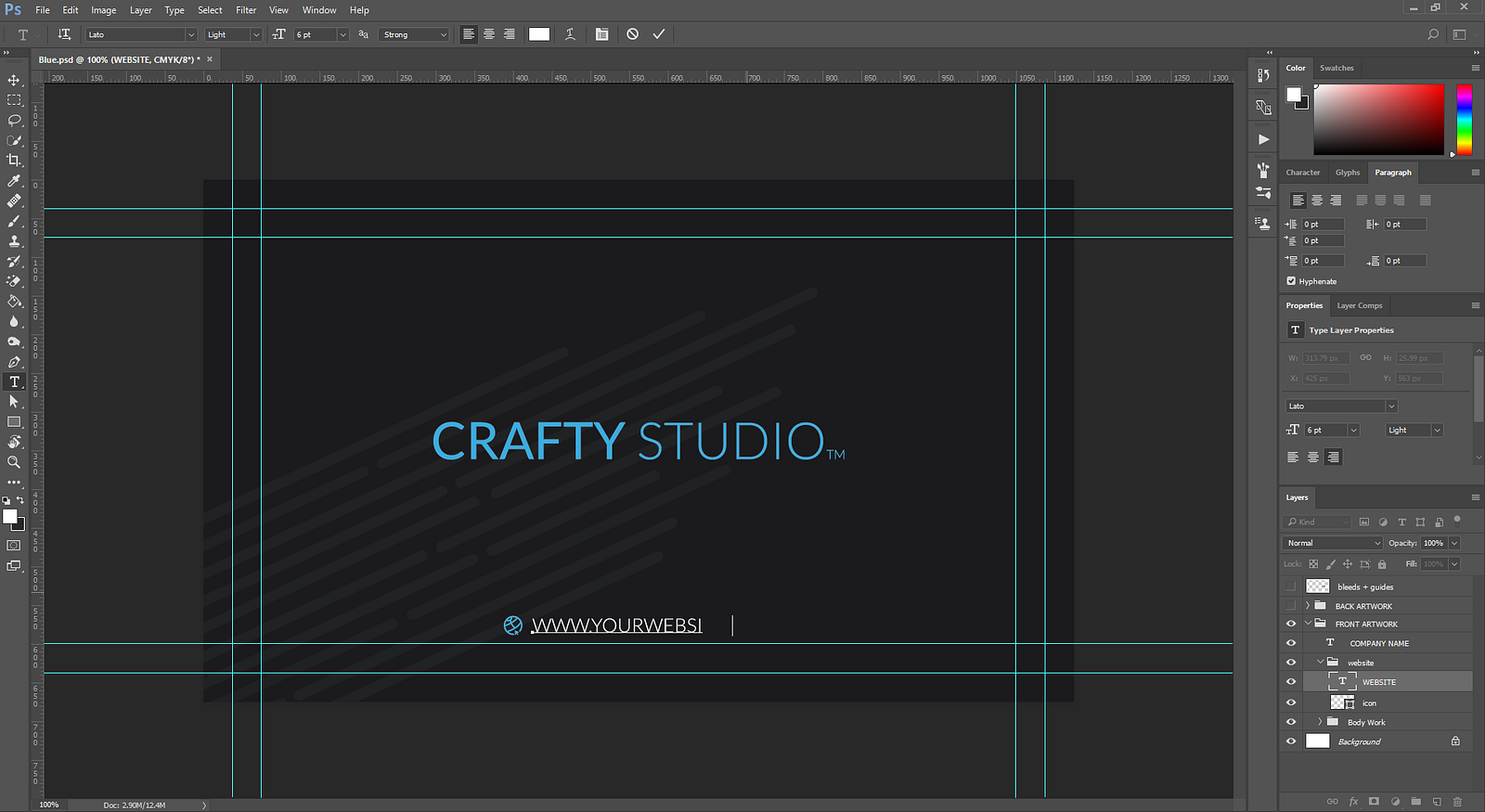
Task: Commit text edits with the checkmark
Action: tap(659, 34)
